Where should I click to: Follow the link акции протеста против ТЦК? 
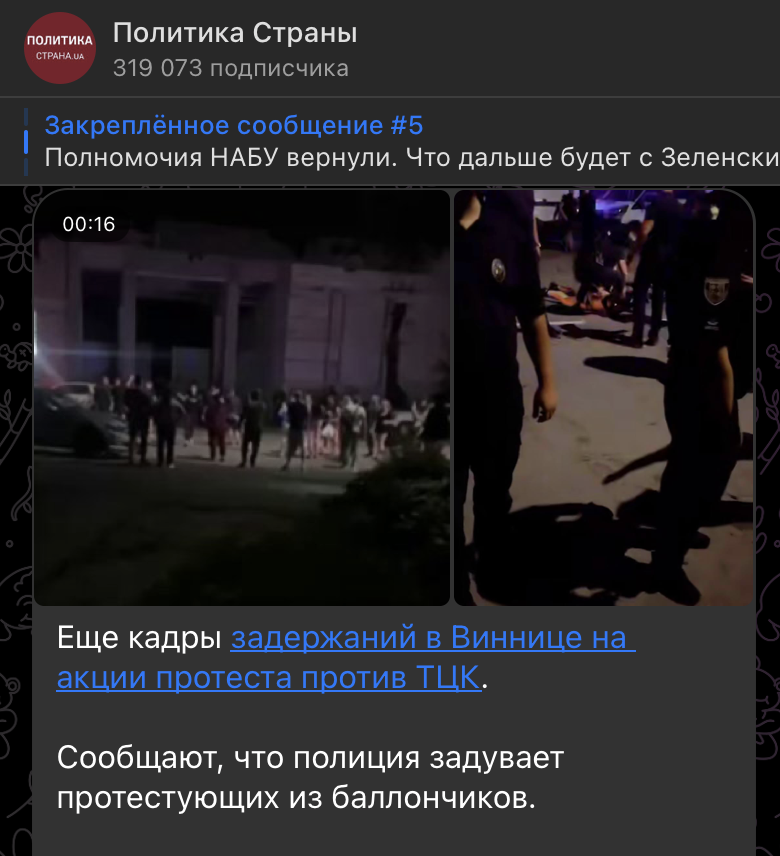coord(269,677)
